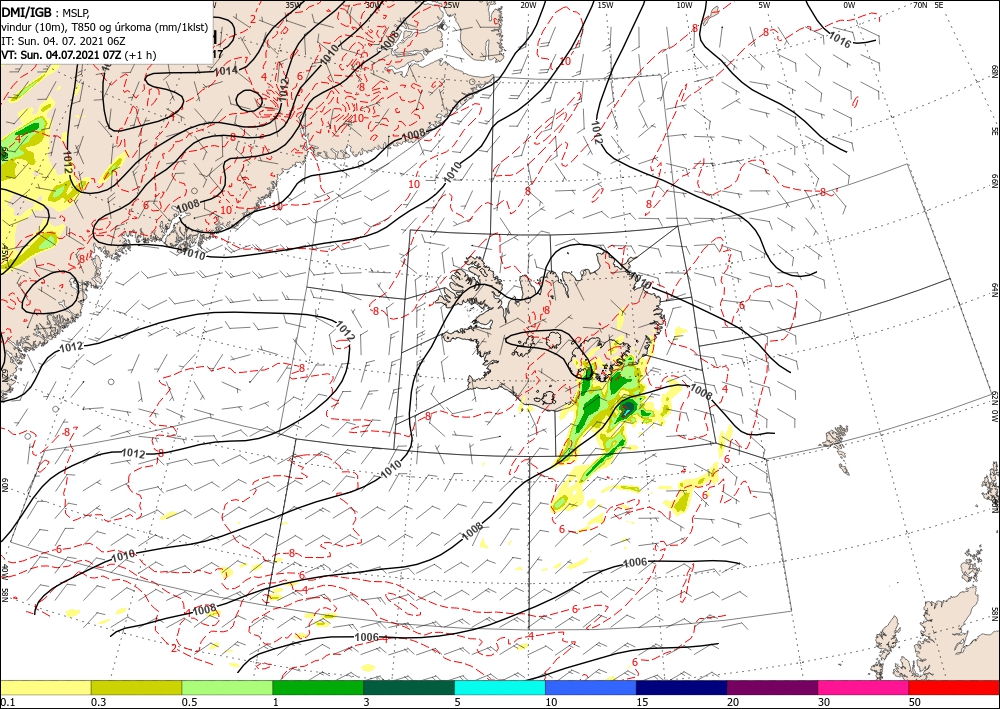
Task: Click the red 50+ legend segment
Action: coord(954,687)
